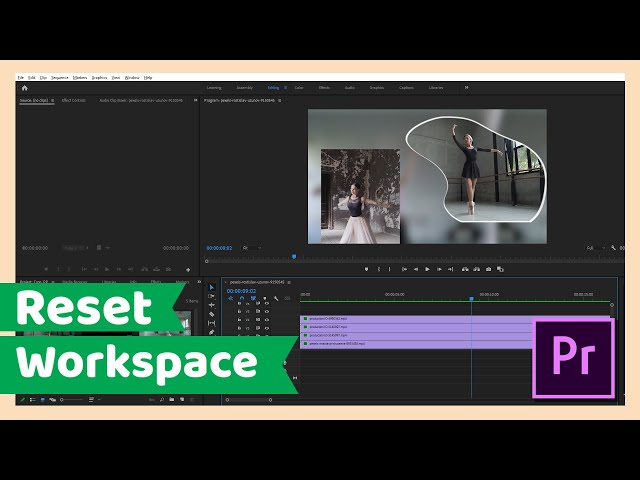
Task: Export a frame from Program monitor
Action: coord(488,269)
